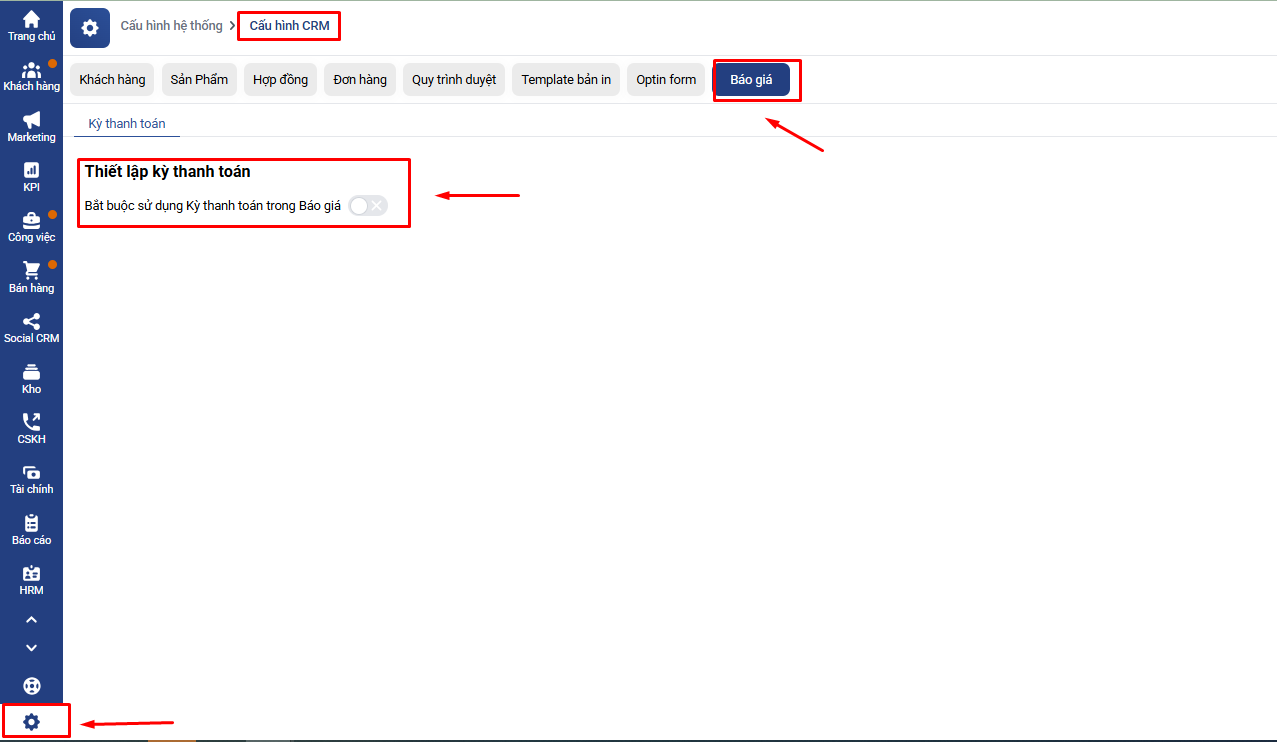Click the settings gear at sidebar bottom

(x=31, y=721)
